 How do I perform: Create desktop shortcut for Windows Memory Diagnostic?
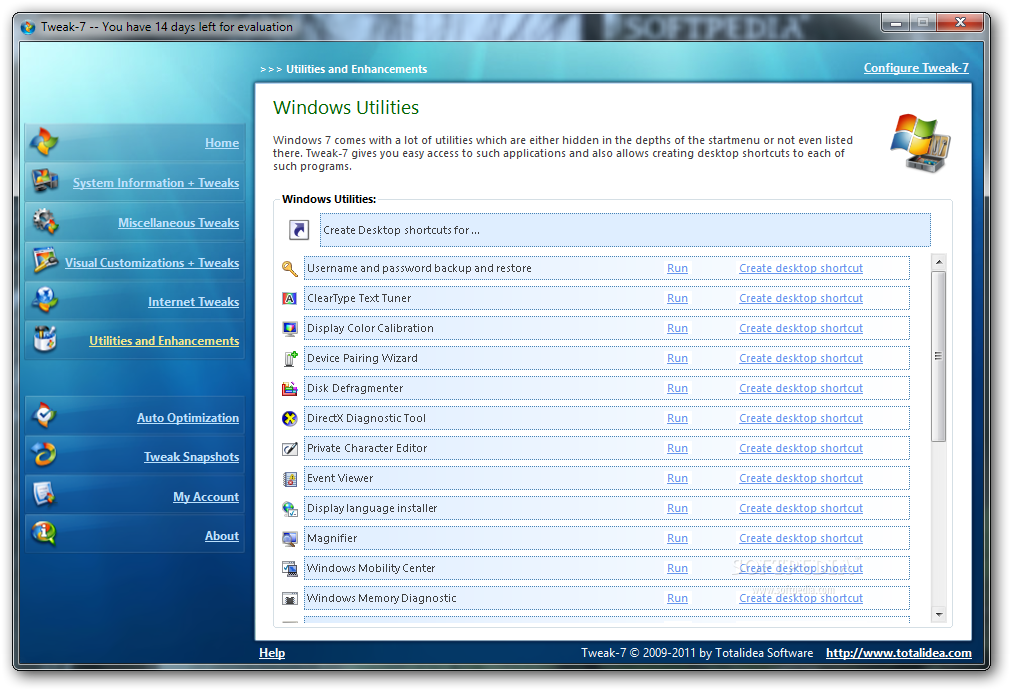[x=800, y=598]
